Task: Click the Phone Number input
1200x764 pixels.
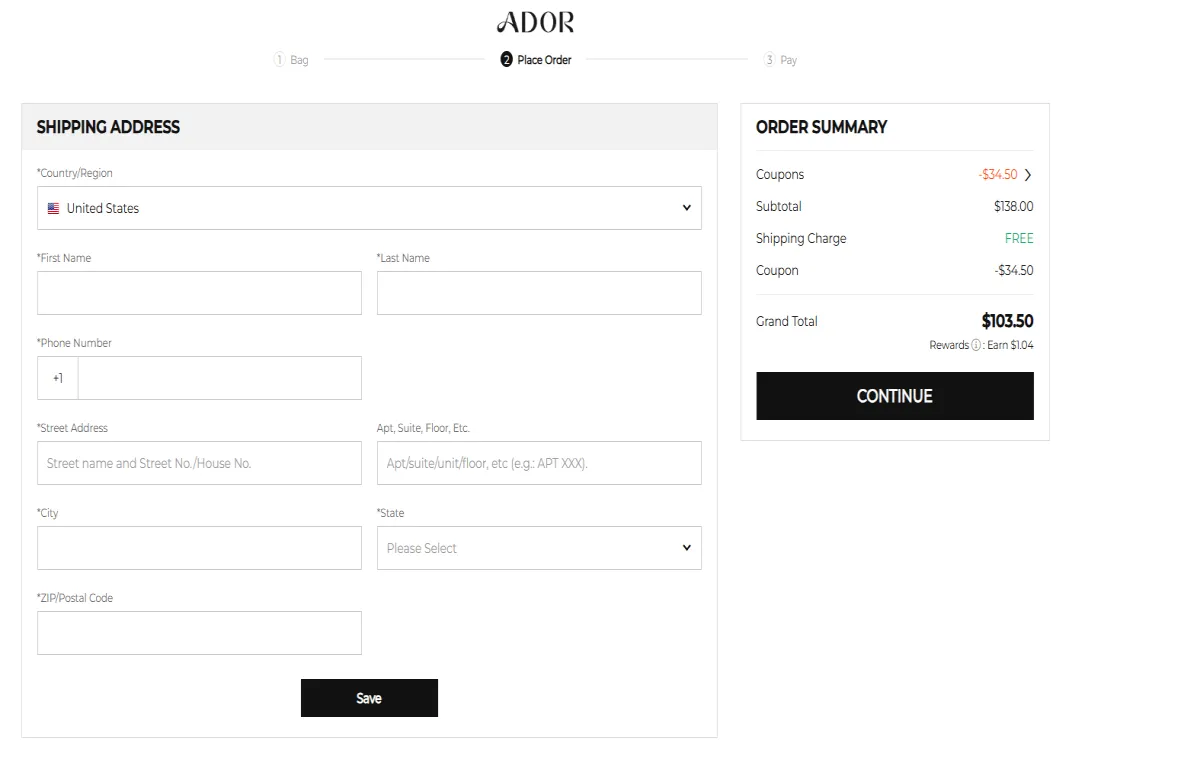Action: tap(219, 378)
